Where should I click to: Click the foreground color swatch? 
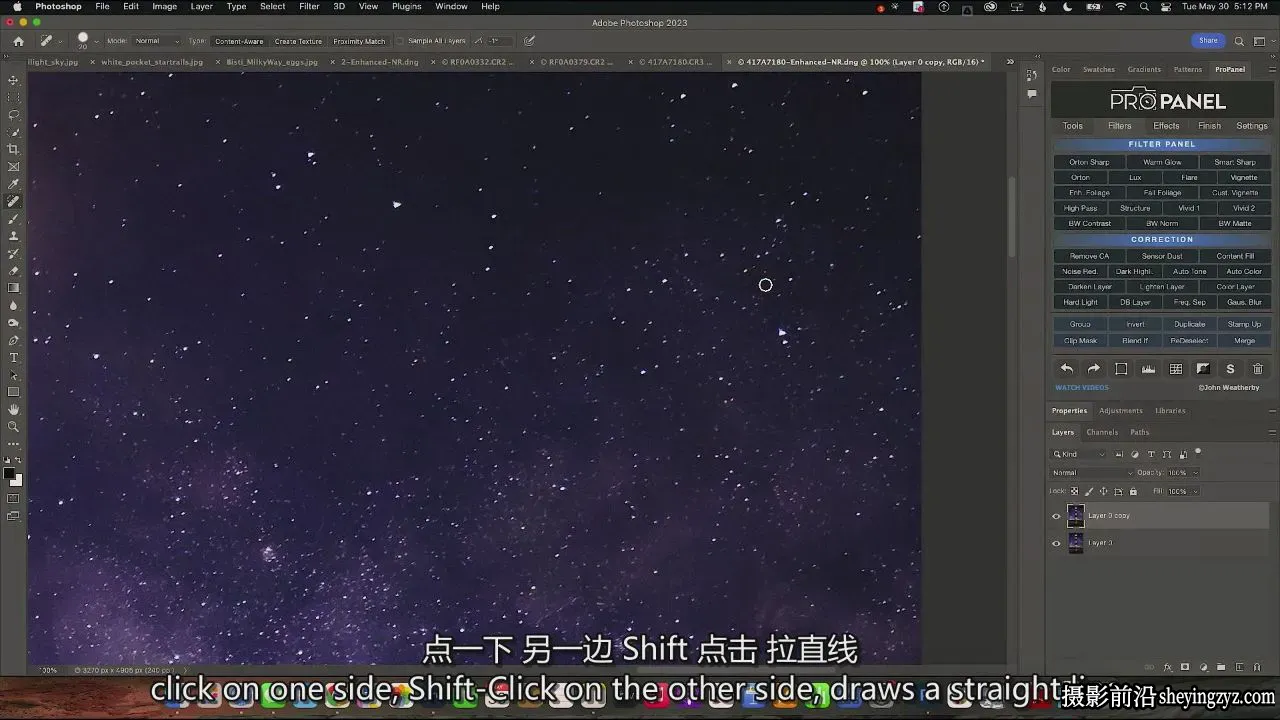(x=9, y=473)
